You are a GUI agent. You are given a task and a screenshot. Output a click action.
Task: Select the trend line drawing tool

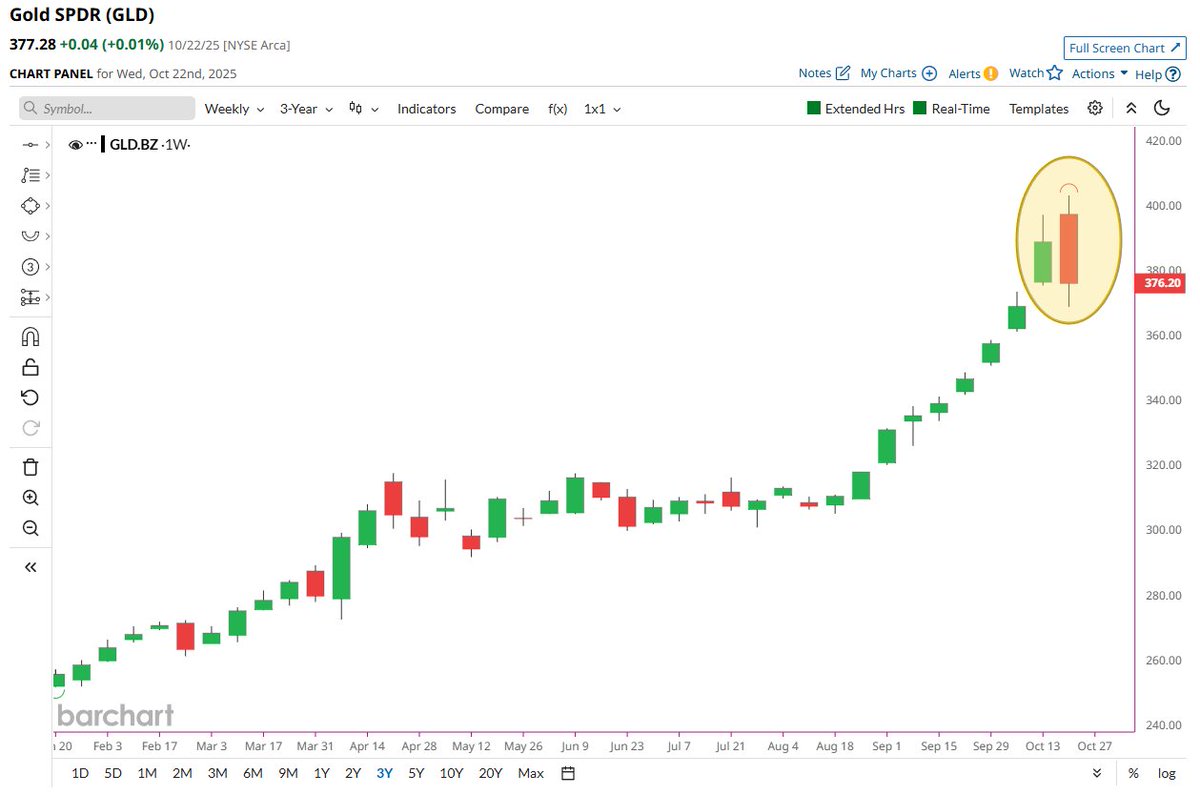click(29, 145)
